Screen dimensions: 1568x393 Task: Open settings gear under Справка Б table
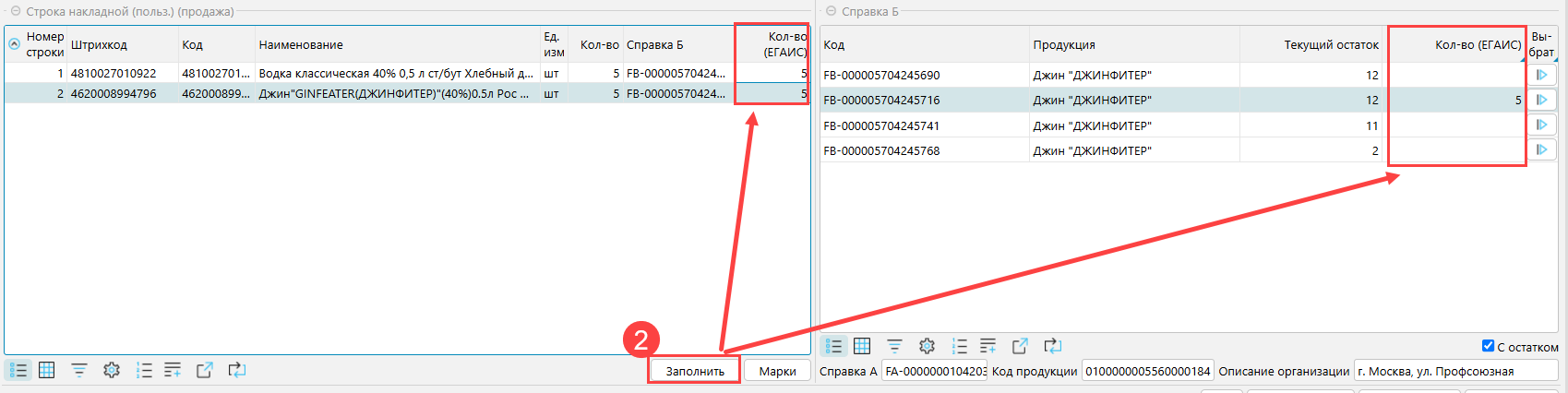(x=927, y=346)
